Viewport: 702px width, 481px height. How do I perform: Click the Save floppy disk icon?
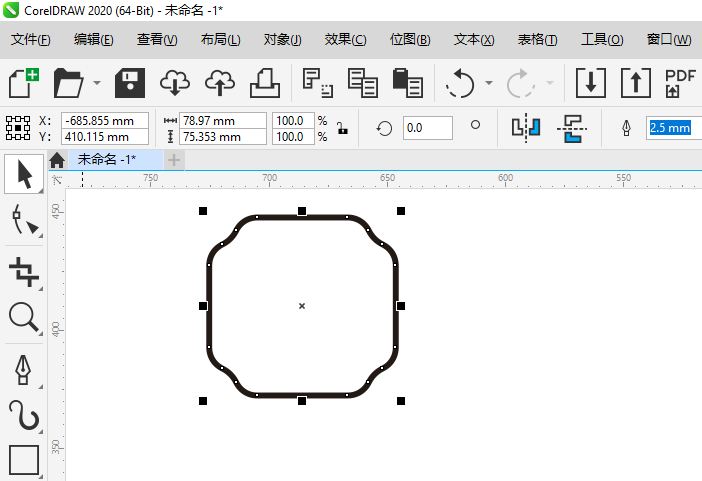pyautogui.click(x=130, y=83)
